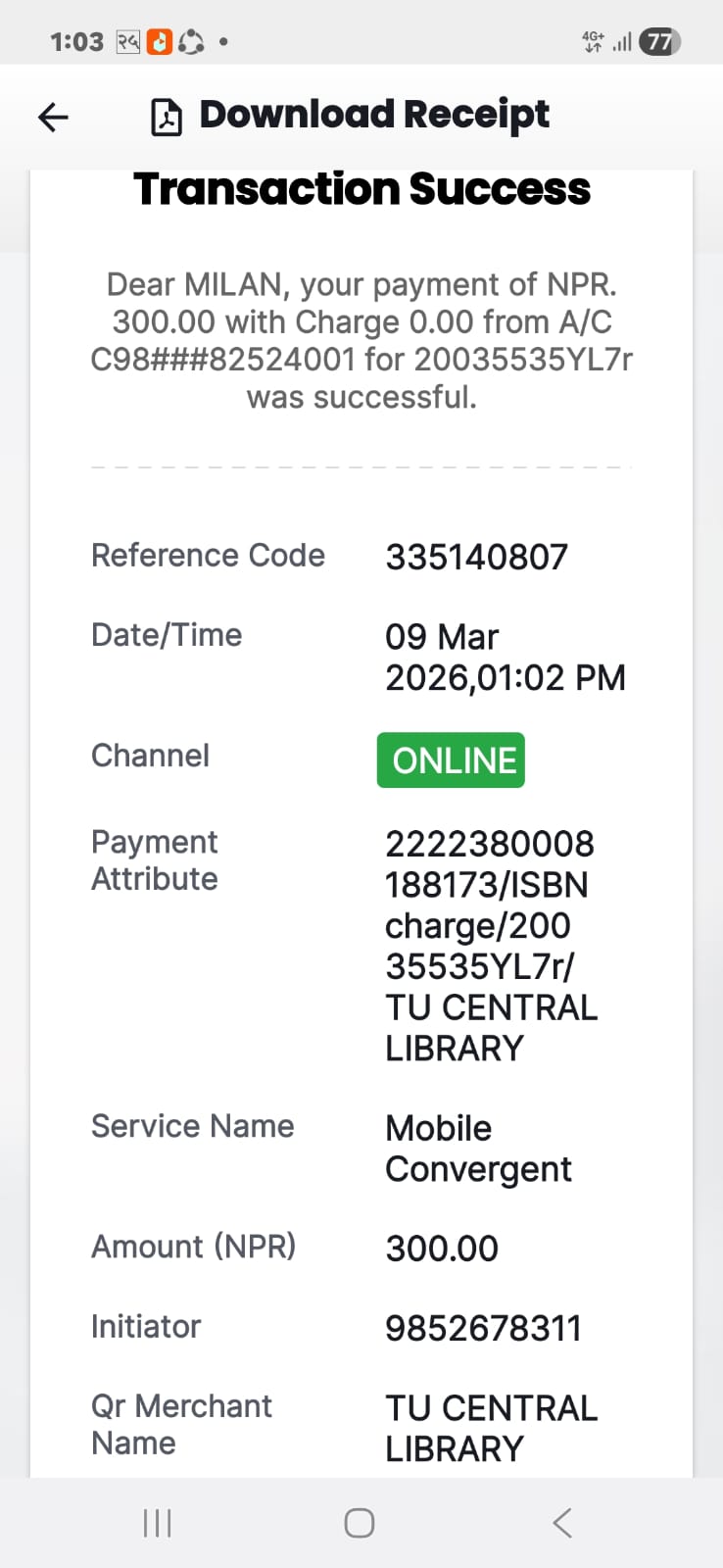Tap the sync notification icon in status bar
Image resolution: width=723 pixels, height=1568 pixels.
(x=192, y=42)
